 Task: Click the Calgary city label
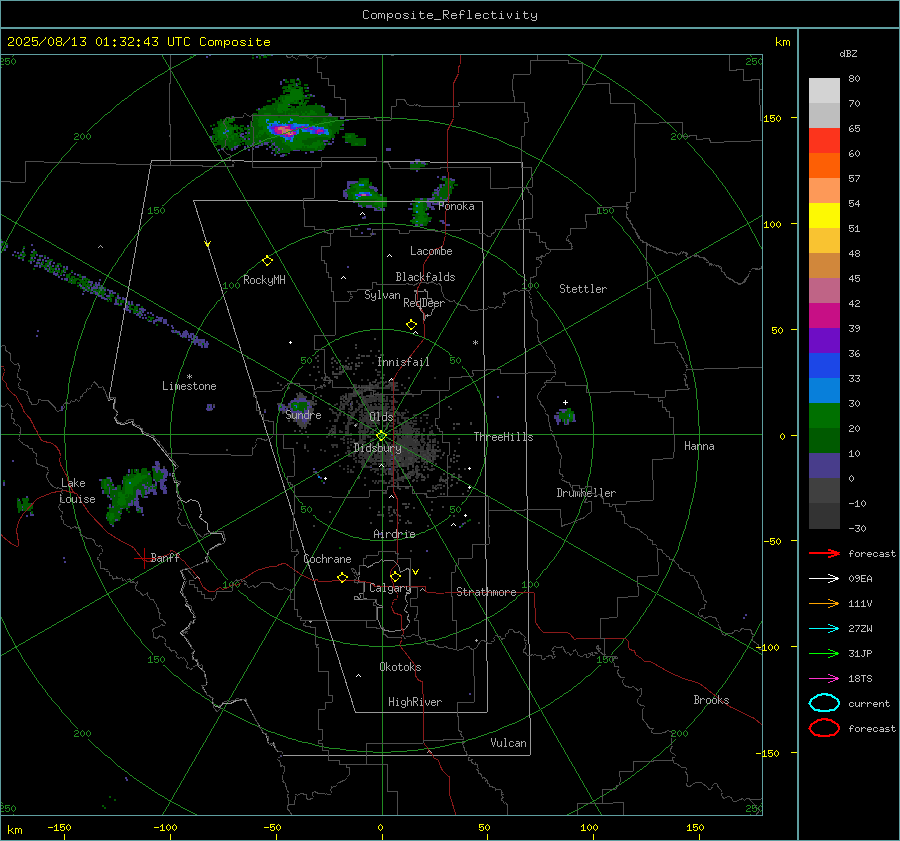click(x=390, y=588)
